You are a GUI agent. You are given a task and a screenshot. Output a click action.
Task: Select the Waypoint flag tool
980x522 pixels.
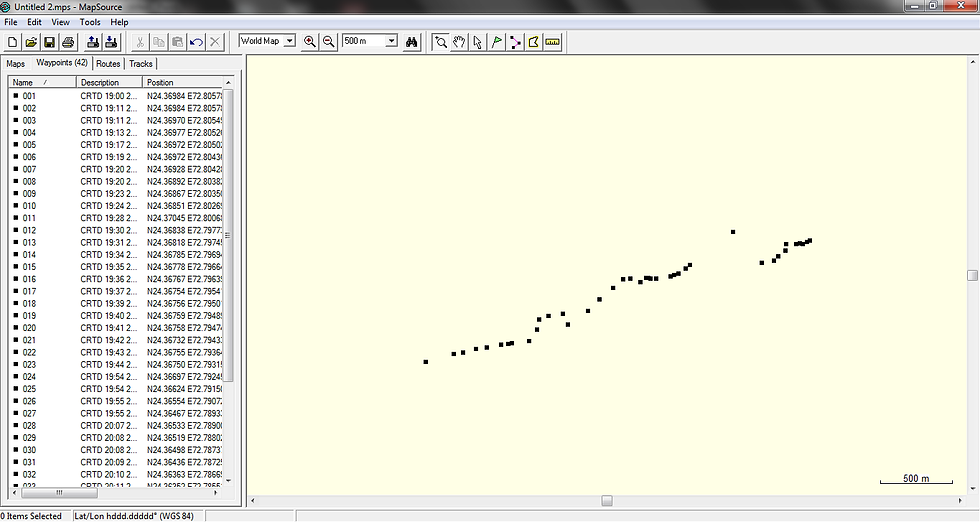(496, 42)
